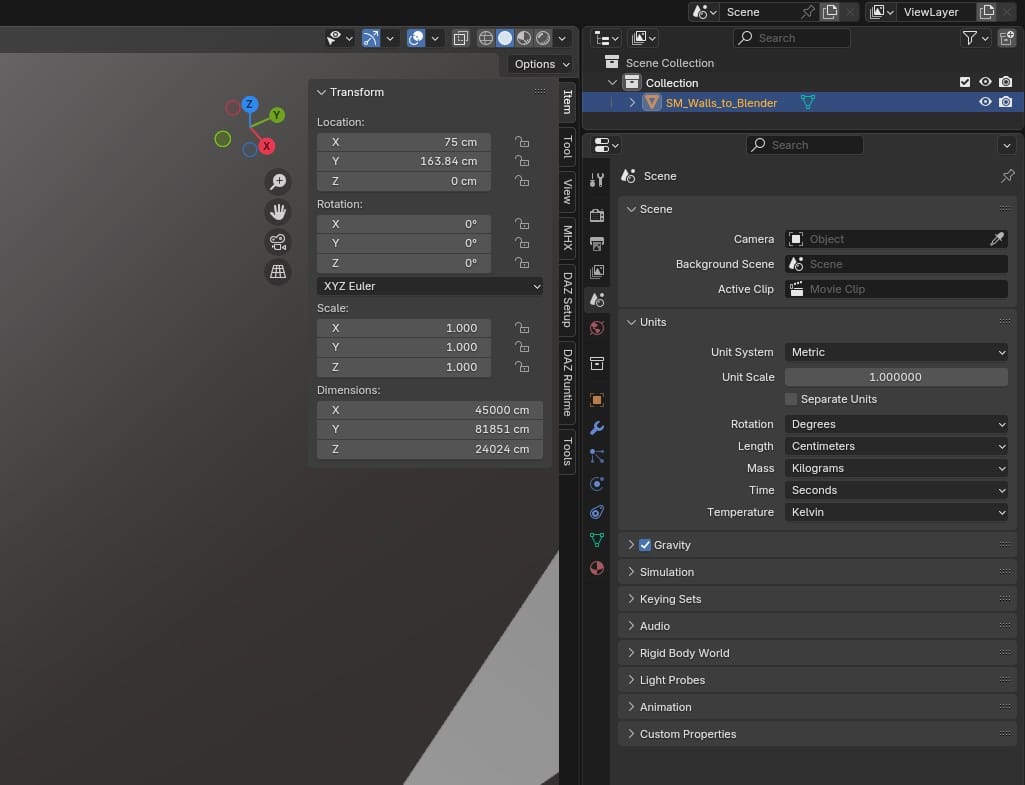This screenshot has height=785, width=1025.
Task: Uncheck the Gravity checkbox
Action: (645, 545)
